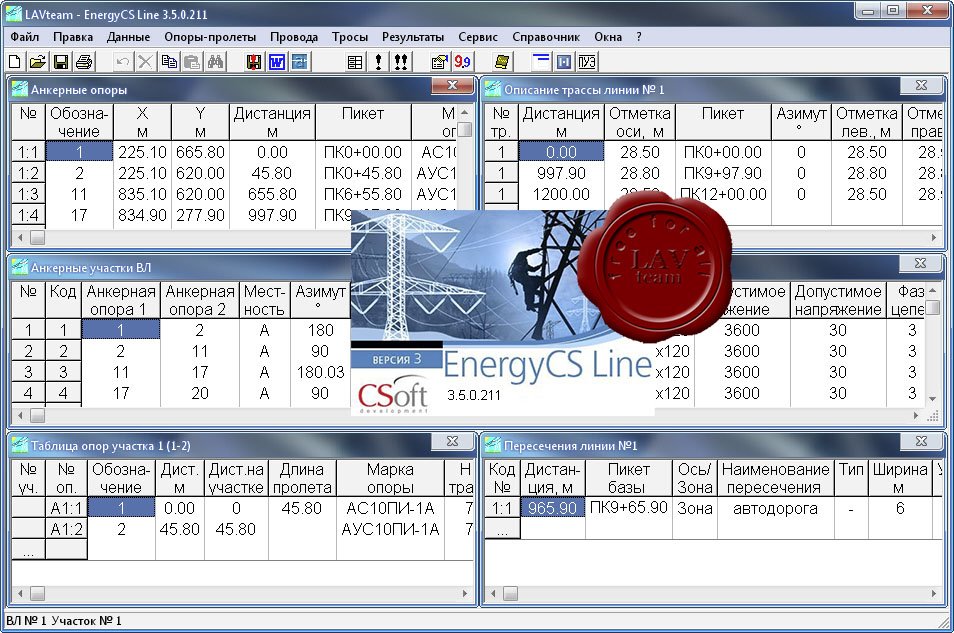Open the Результаты menu
Image resolution: width=954 pixels, height=633 pixels.
tap(413, 37)
